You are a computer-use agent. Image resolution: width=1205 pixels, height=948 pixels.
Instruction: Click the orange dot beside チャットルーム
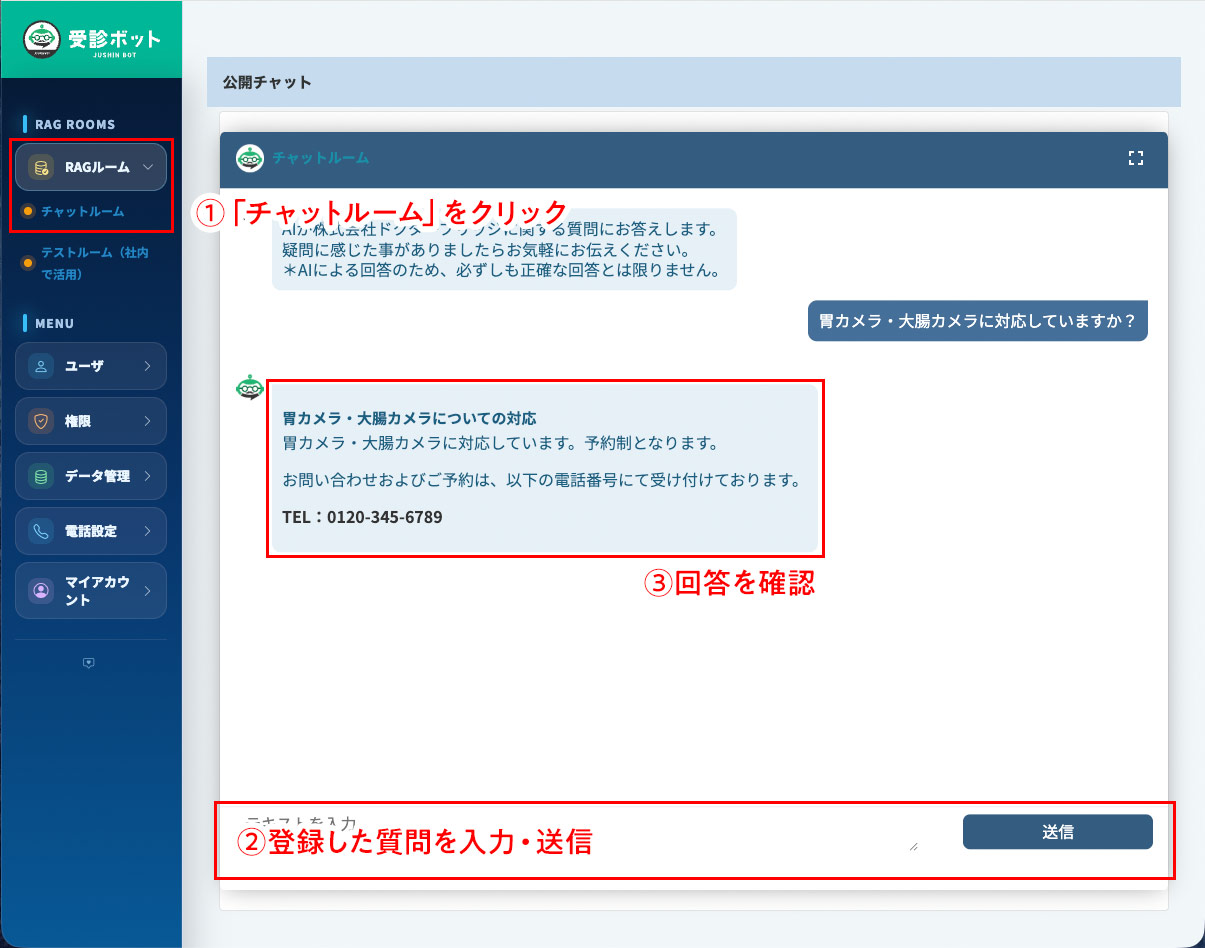[28, 211]
